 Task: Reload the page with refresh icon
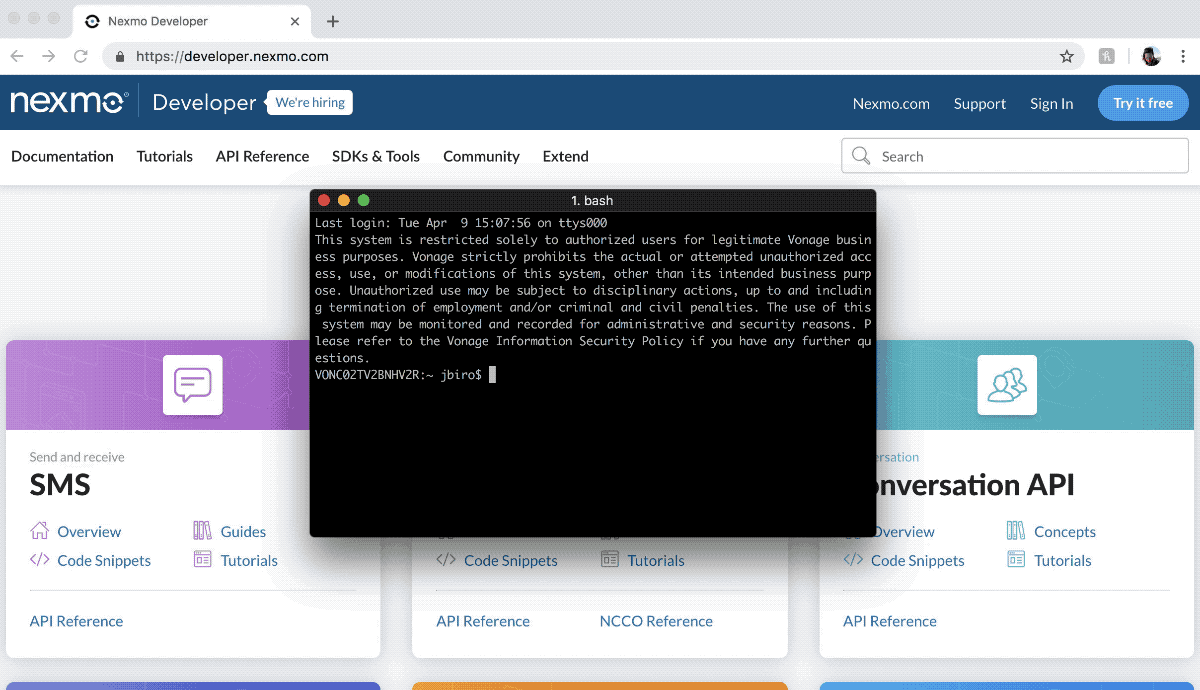pos(80,56)
